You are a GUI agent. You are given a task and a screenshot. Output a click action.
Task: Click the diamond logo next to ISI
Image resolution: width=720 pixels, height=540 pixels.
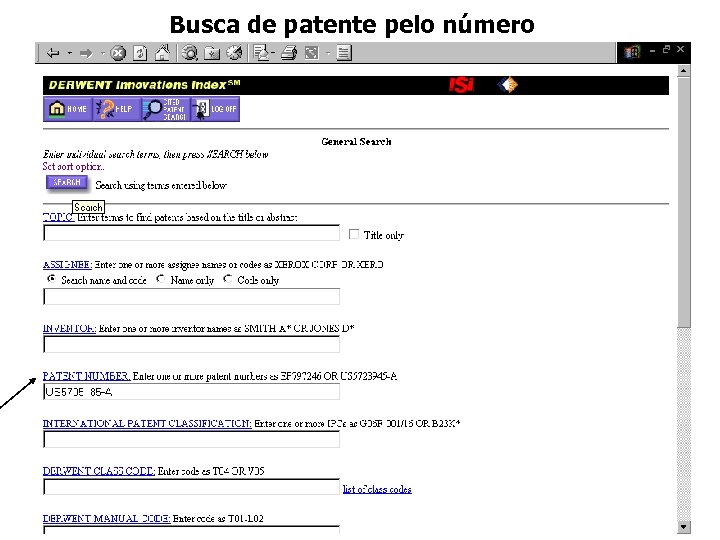[x=507, y=85]
